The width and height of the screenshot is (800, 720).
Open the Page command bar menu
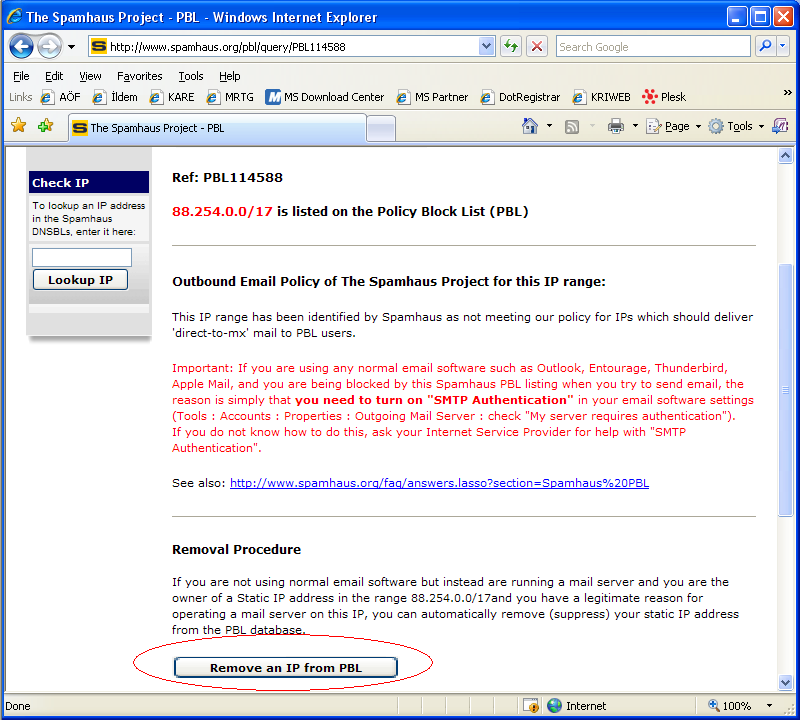pos(673,126)
